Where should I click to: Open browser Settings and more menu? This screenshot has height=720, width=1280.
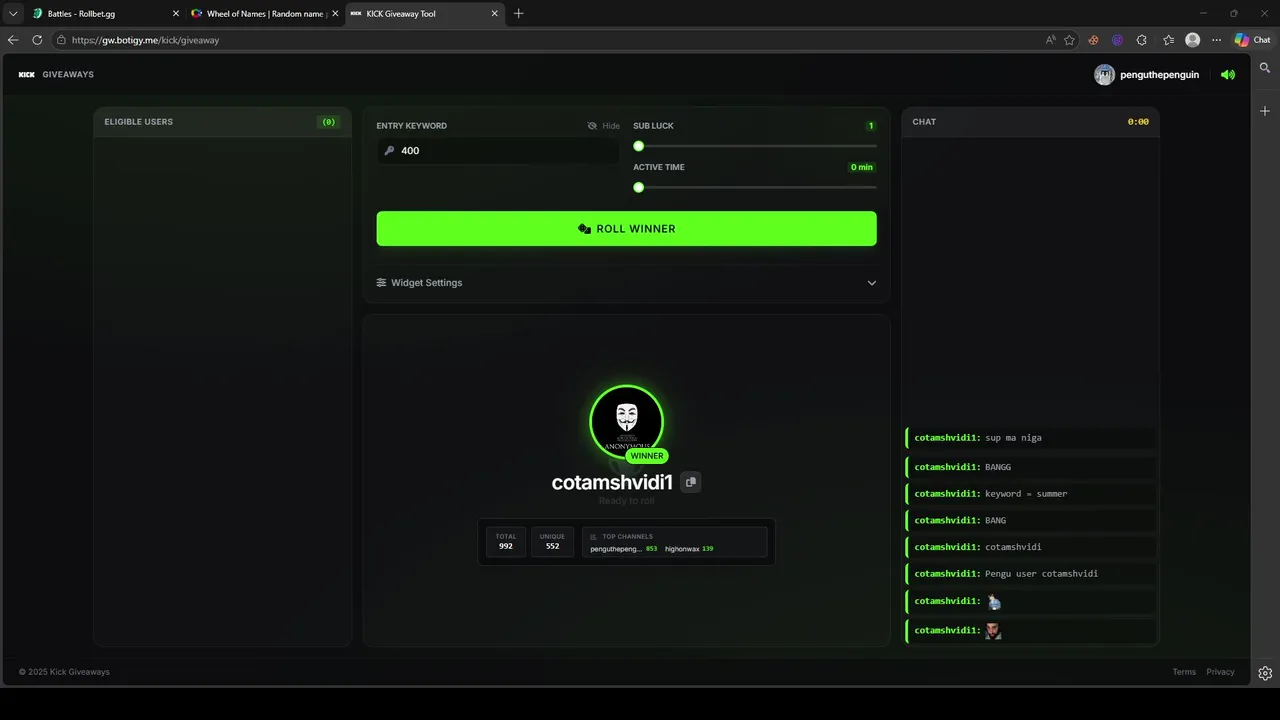pyautogui.click(x=1216, y=40)
